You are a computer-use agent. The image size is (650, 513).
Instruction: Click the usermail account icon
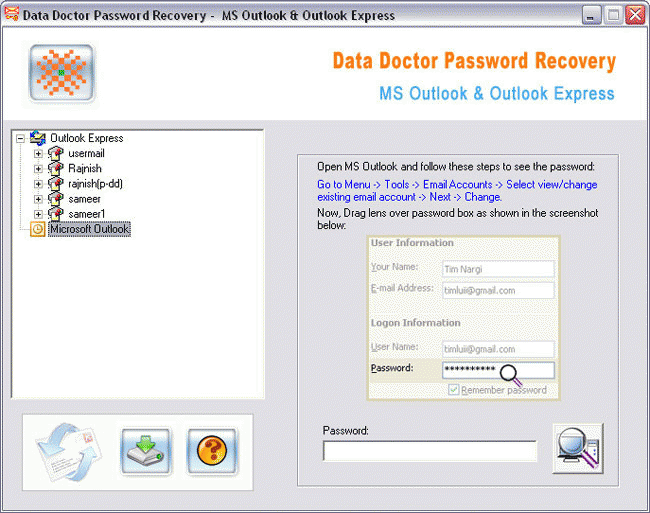(x=55, y=153)
